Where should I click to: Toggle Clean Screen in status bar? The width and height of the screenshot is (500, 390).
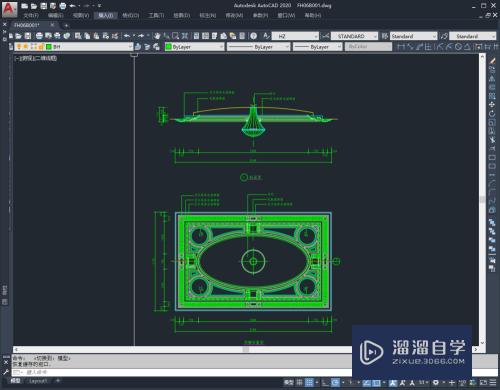pyautogui.click(x=483, y=382)
